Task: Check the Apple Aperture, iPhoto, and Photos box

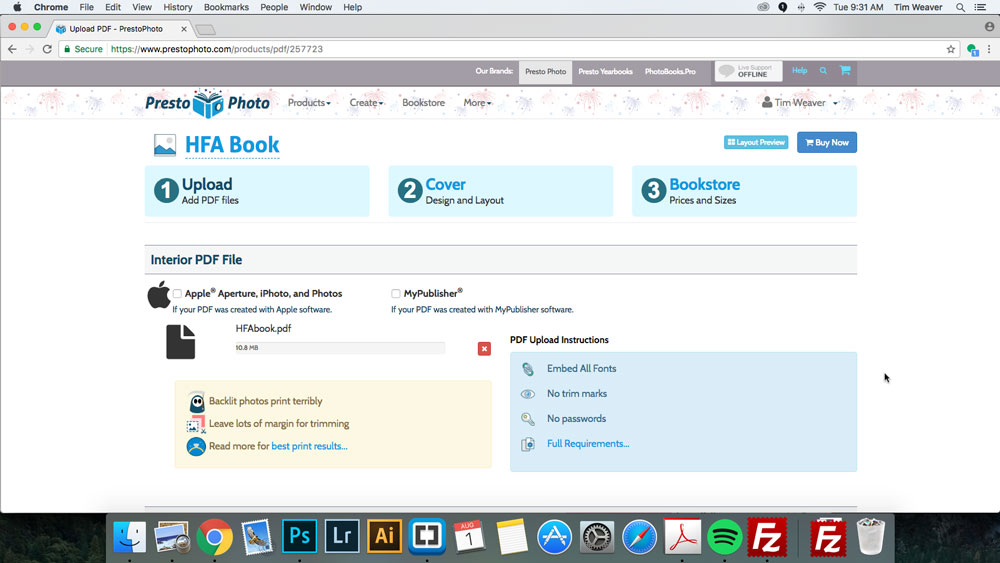Action: tap(177, 294)
